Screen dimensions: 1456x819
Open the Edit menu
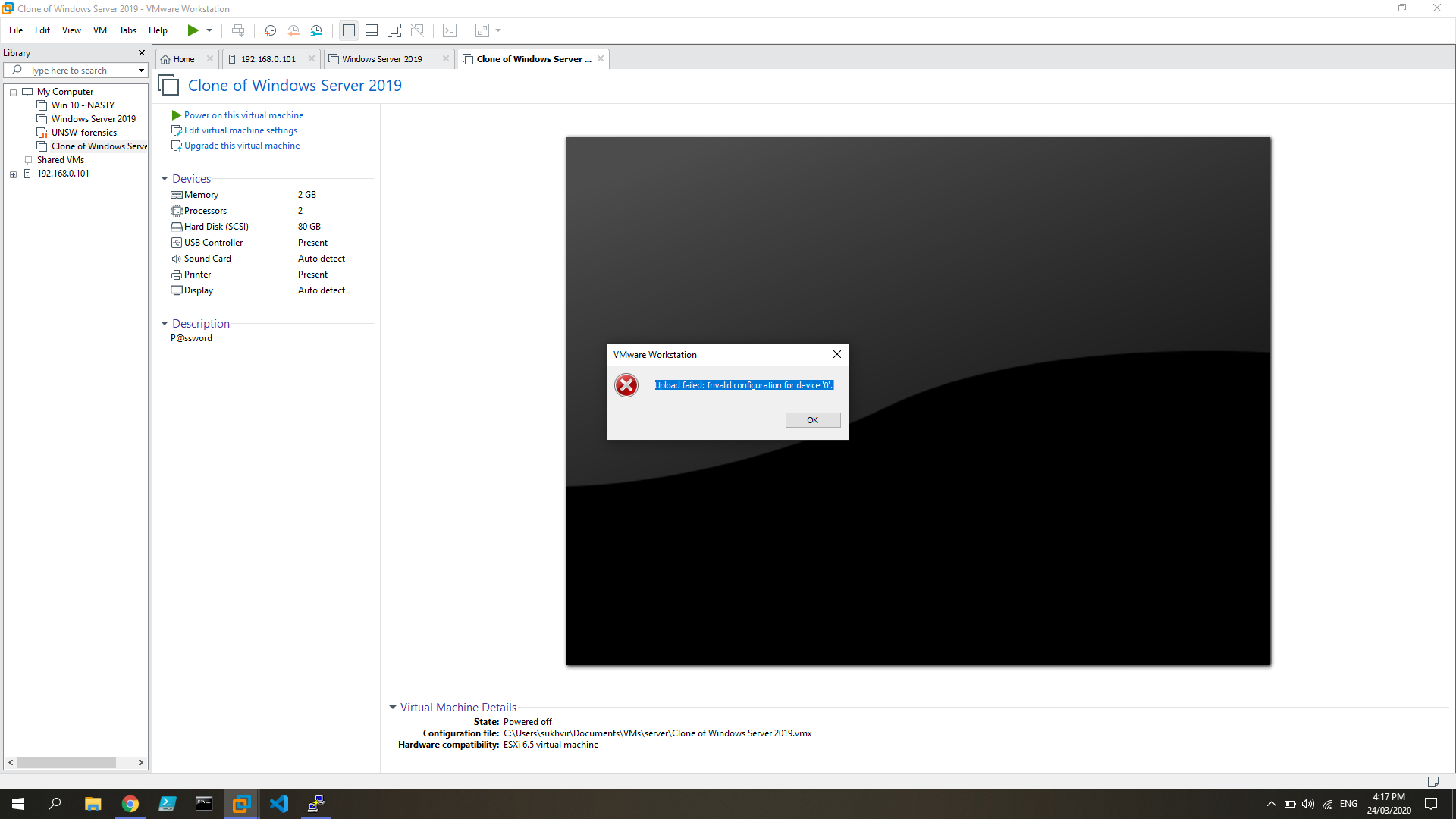(x=42, y=30)
